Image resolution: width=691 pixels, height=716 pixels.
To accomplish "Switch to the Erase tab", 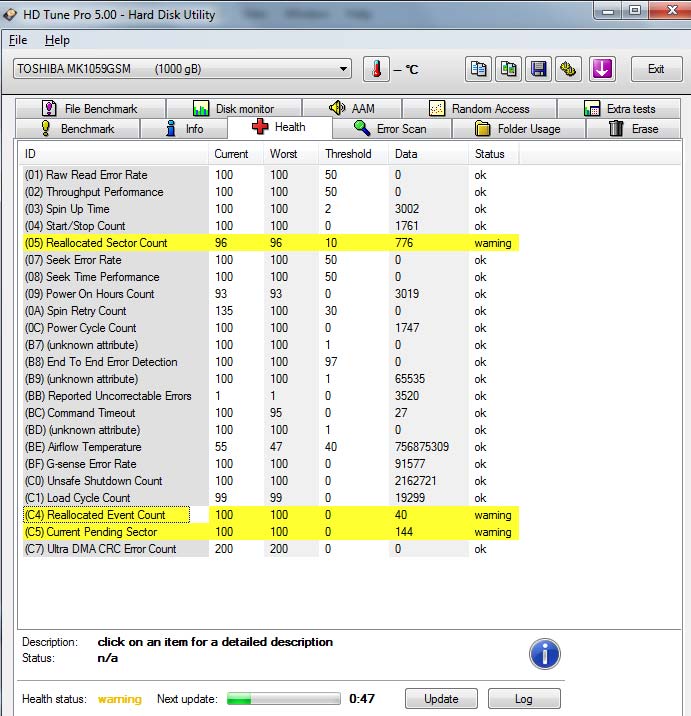I will [633, 128].
